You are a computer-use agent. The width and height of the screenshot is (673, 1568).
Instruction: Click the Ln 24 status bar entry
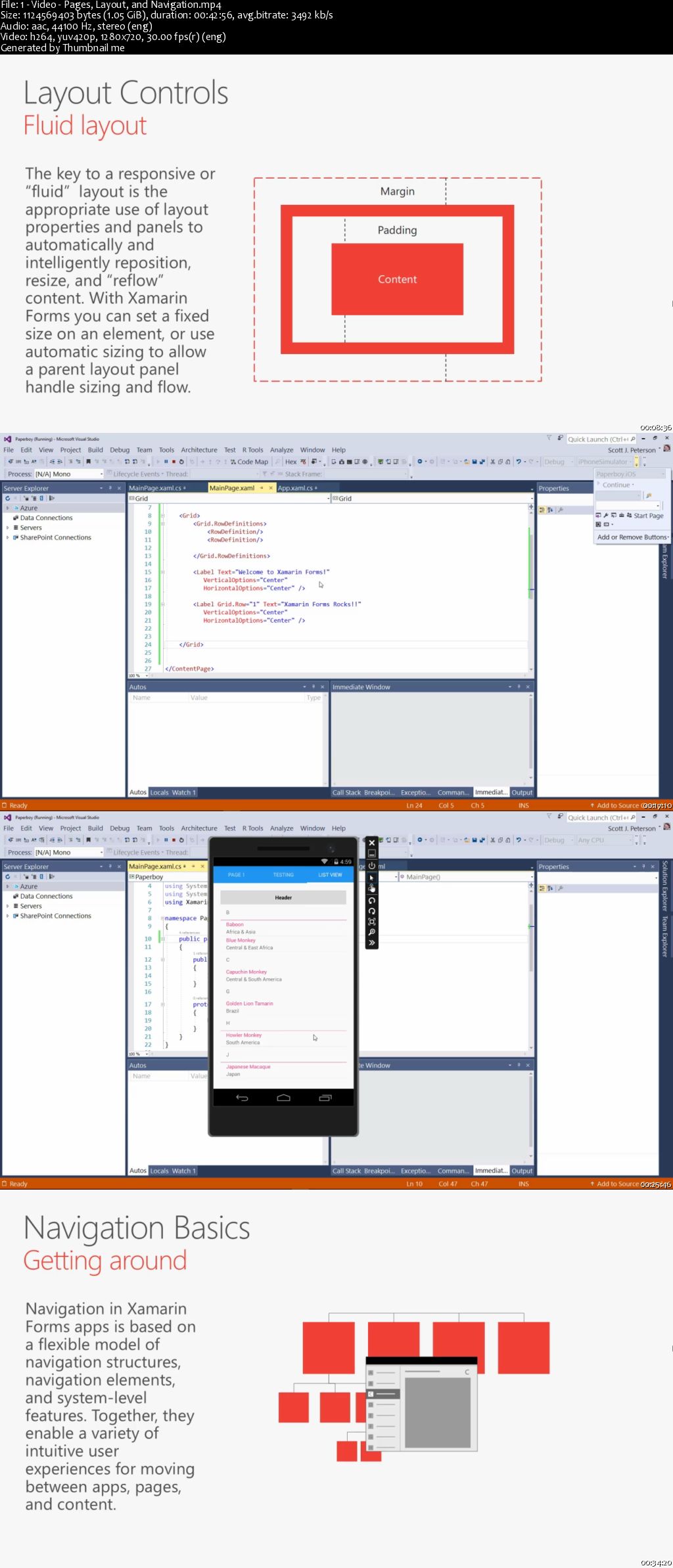click(x=414, y=805)
